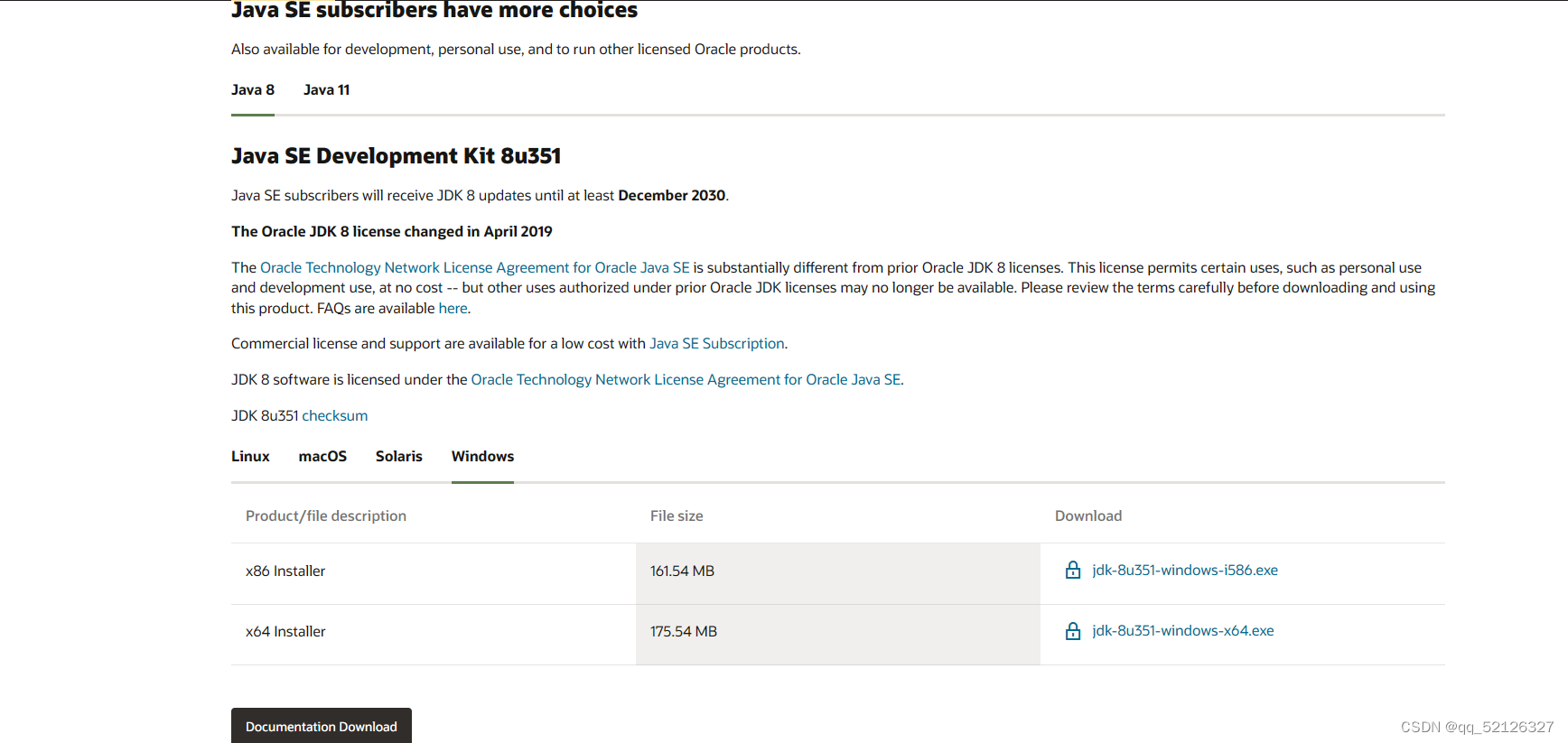
Task: Click the 'x86 Installer' row description
Action: [285, 571]
